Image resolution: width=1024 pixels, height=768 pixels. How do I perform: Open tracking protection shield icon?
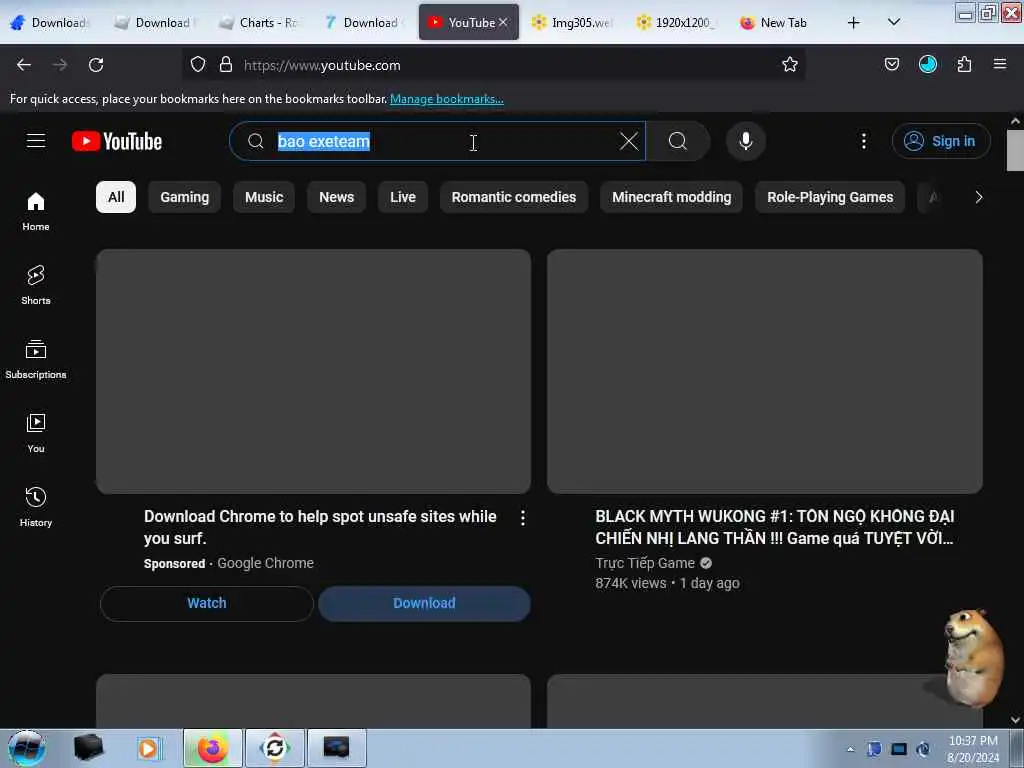[198, 64]
